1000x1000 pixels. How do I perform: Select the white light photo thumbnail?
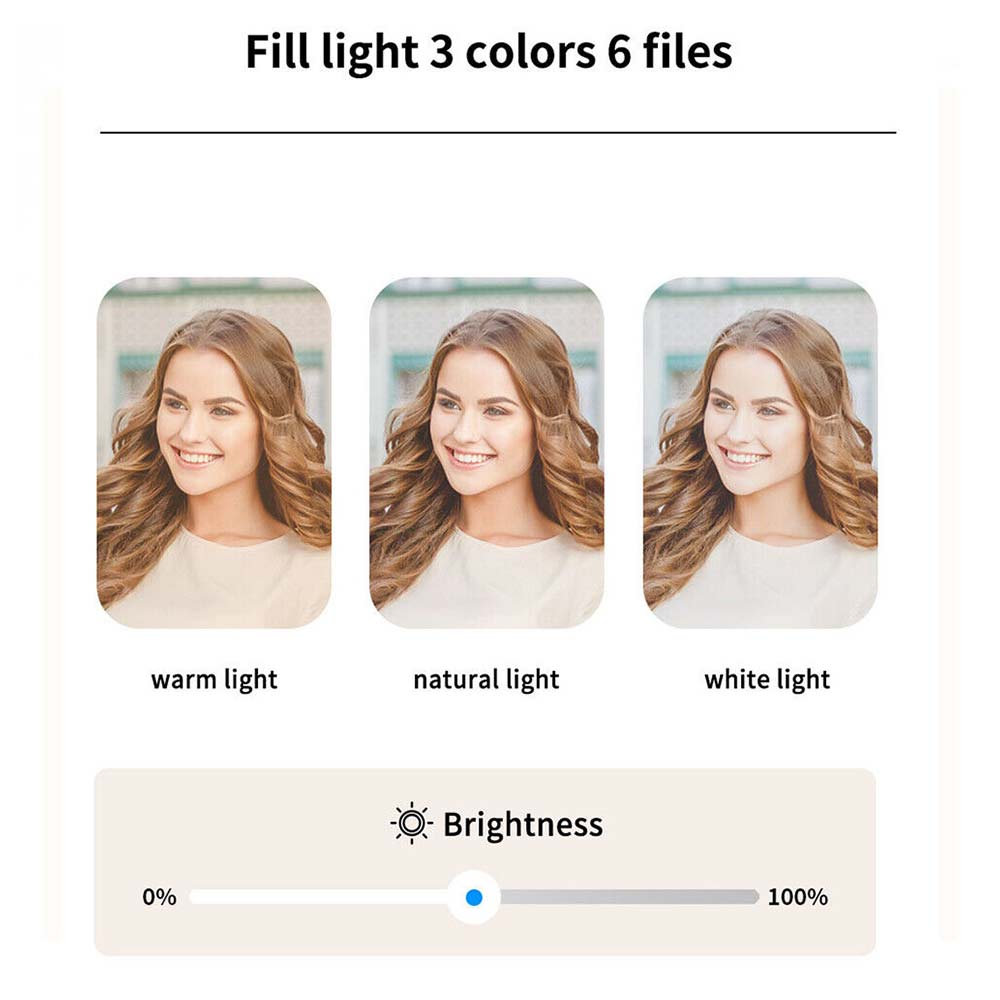coord(760,453)
